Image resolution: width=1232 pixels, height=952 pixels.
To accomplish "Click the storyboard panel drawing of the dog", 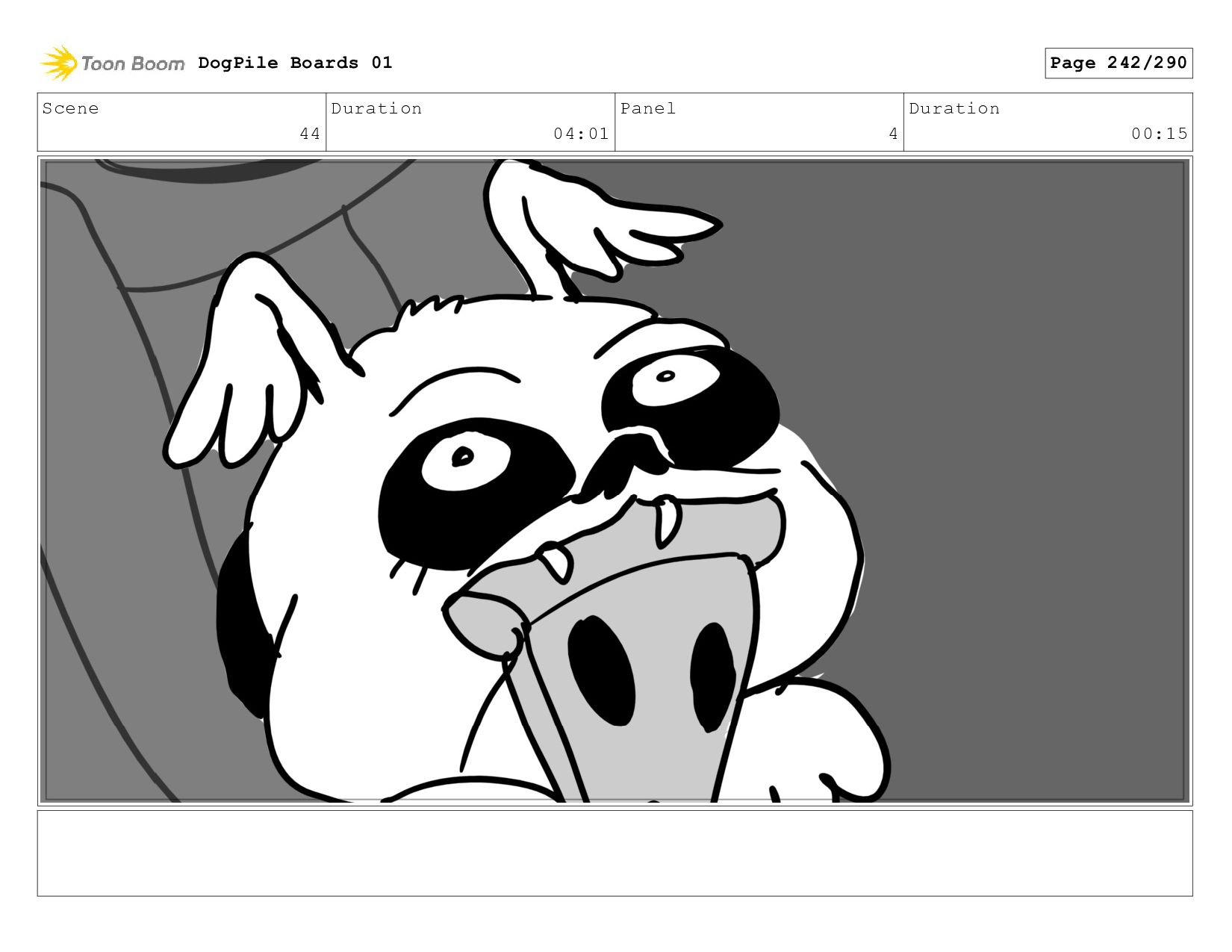I will 615,481.
